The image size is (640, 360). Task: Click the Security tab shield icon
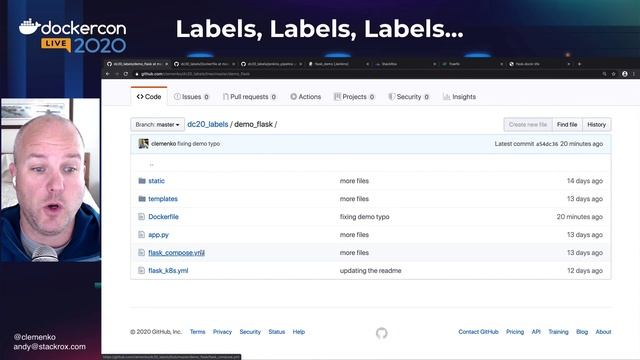coord(391,97)
